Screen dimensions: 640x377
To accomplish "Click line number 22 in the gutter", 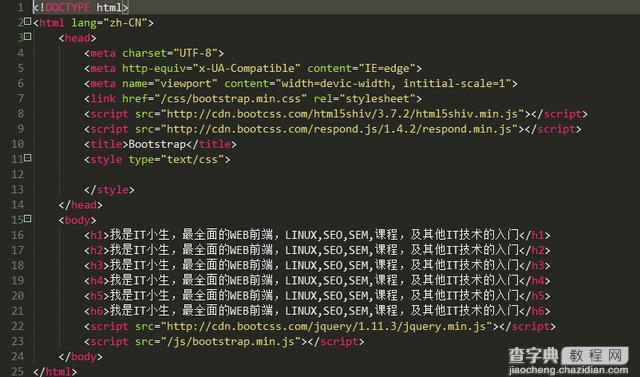I will pos(18,326).
